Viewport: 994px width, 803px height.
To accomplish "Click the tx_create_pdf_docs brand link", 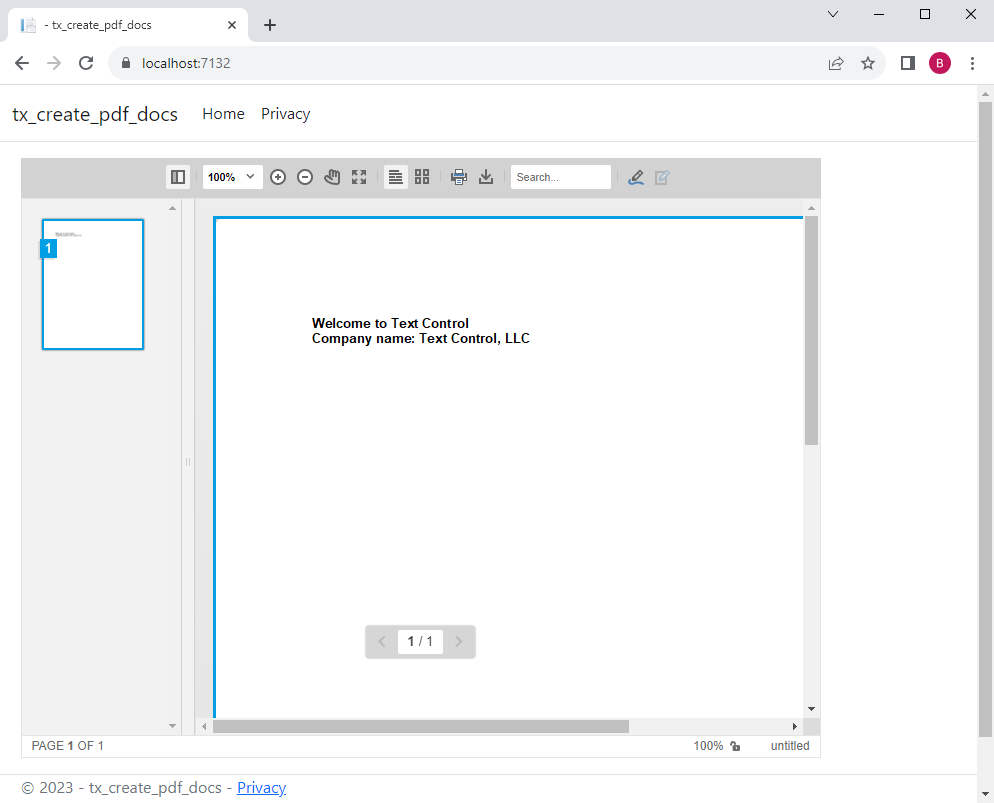I will (x=95, y=114).
